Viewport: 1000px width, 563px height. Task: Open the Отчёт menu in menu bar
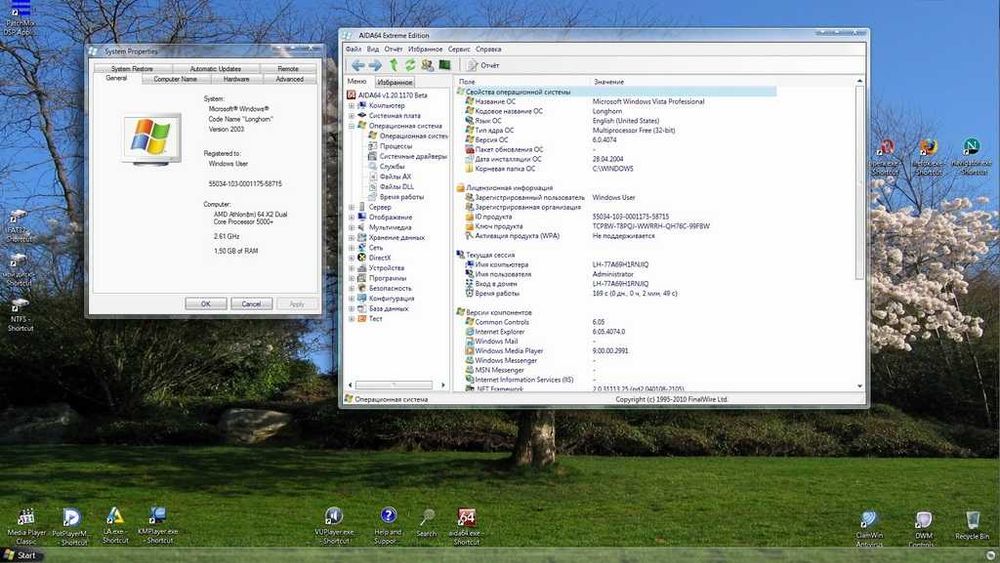click(x=393, y=49)
